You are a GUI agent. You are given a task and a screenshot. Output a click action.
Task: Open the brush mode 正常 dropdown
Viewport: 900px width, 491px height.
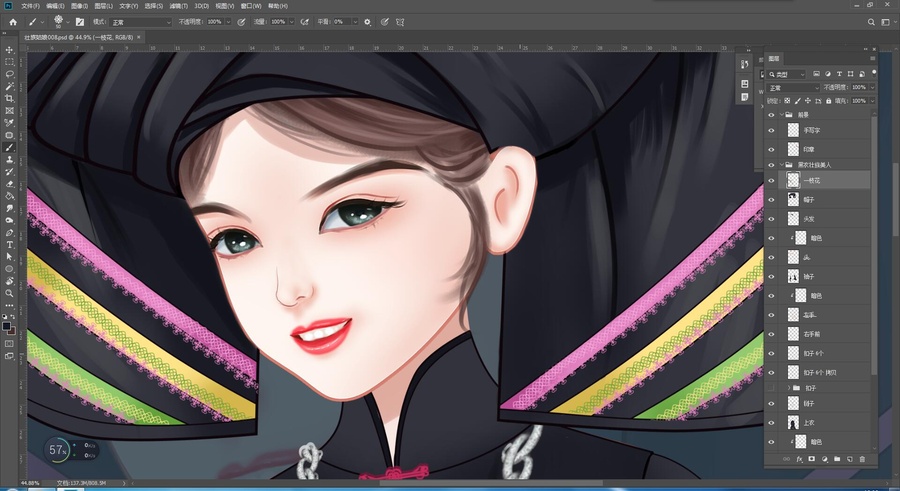pyautogui.click(x=140, y=22)
